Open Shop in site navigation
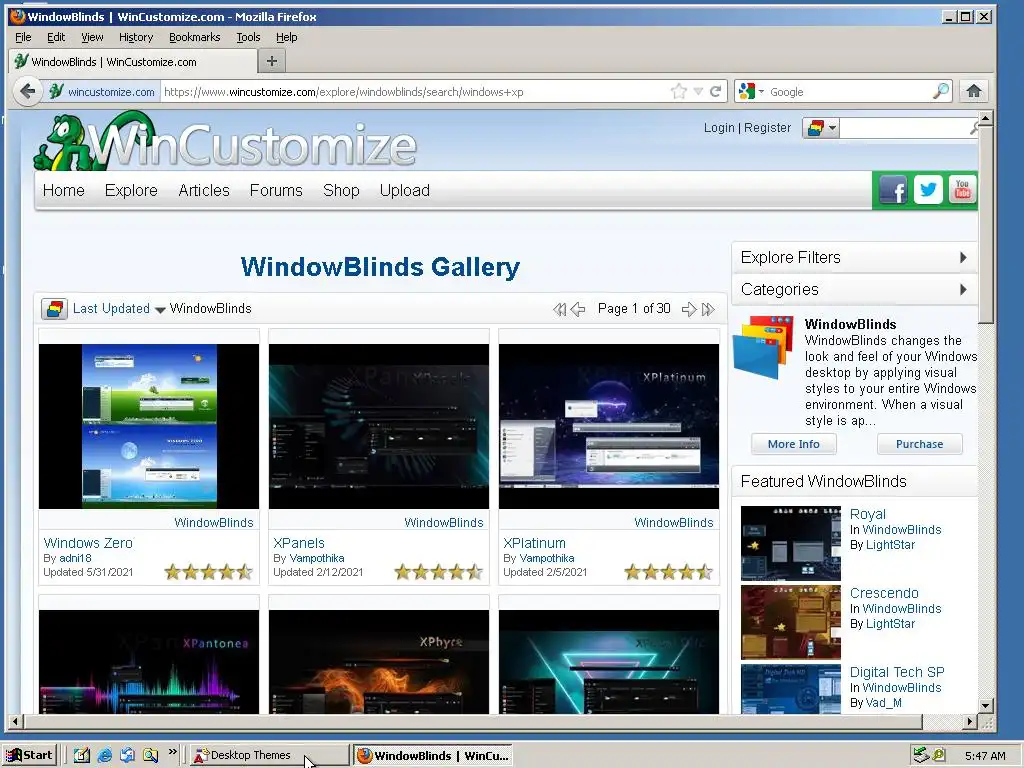The width and height of the screenshot is (1024, 768). pyautogui.click(x=341, y=191)
